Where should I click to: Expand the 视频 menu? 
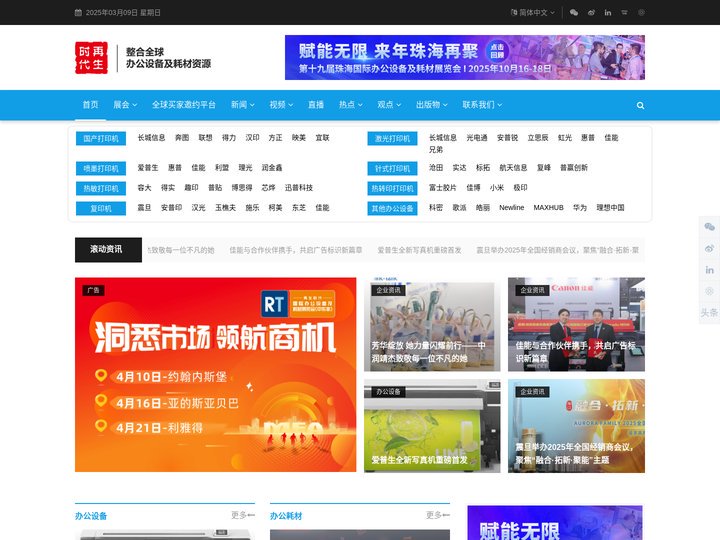click(x=281, y=105)
